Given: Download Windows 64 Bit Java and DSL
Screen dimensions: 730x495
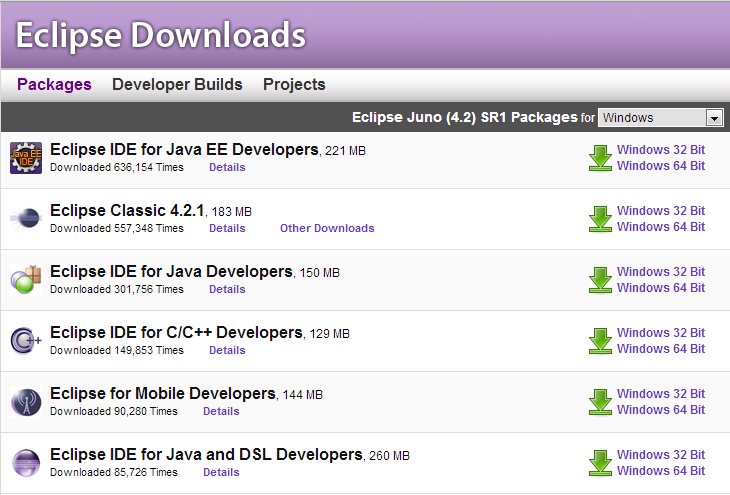Looking at the screenshot, I should pos(660,471).
